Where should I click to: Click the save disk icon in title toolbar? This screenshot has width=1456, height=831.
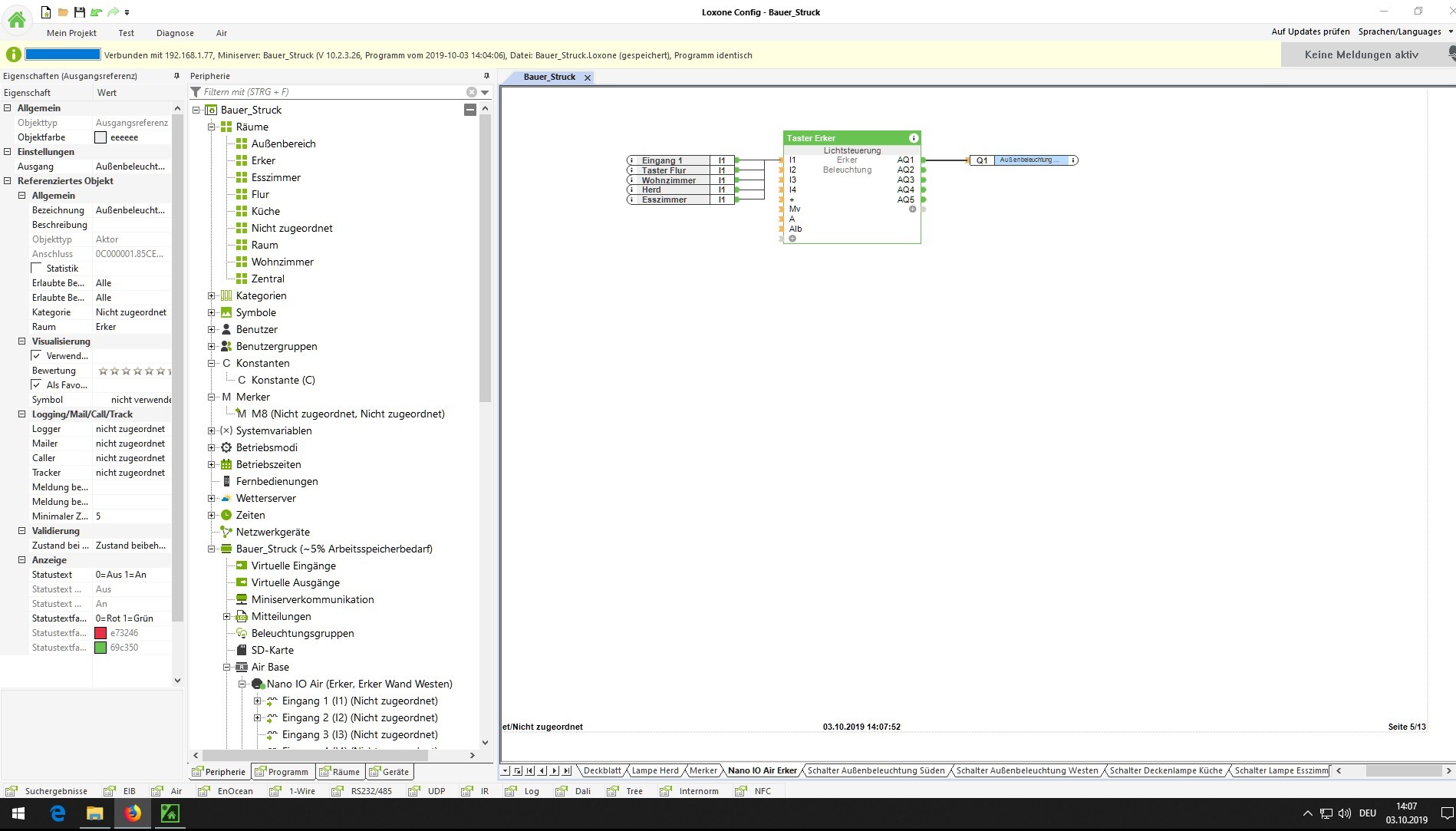79,12
